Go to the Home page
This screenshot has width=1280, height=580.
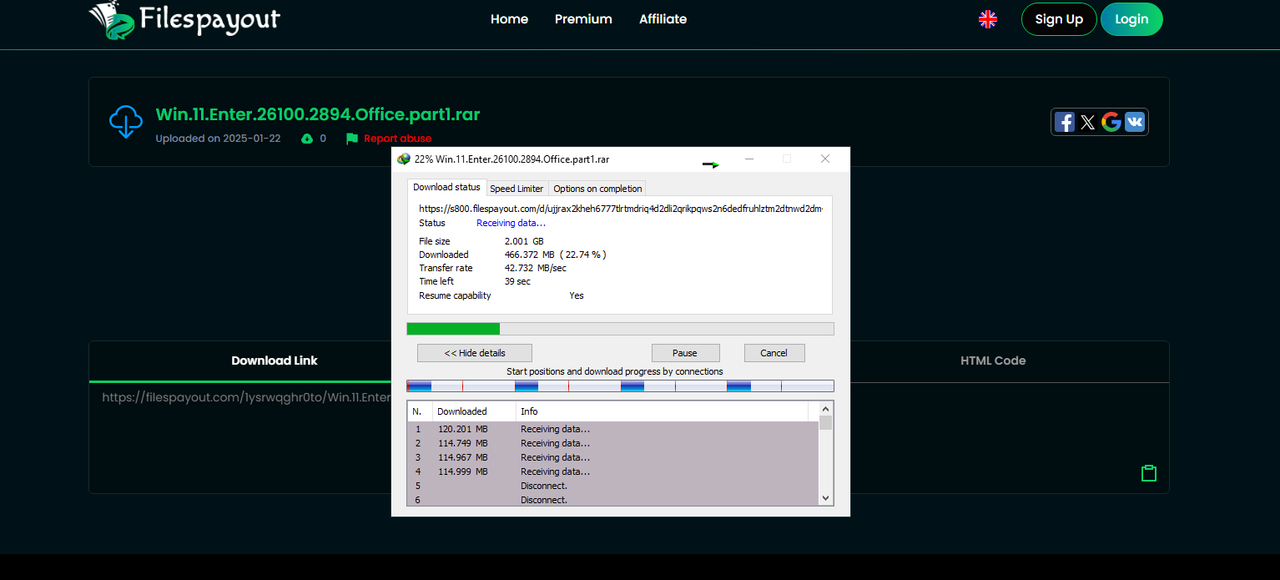point(509,19)
